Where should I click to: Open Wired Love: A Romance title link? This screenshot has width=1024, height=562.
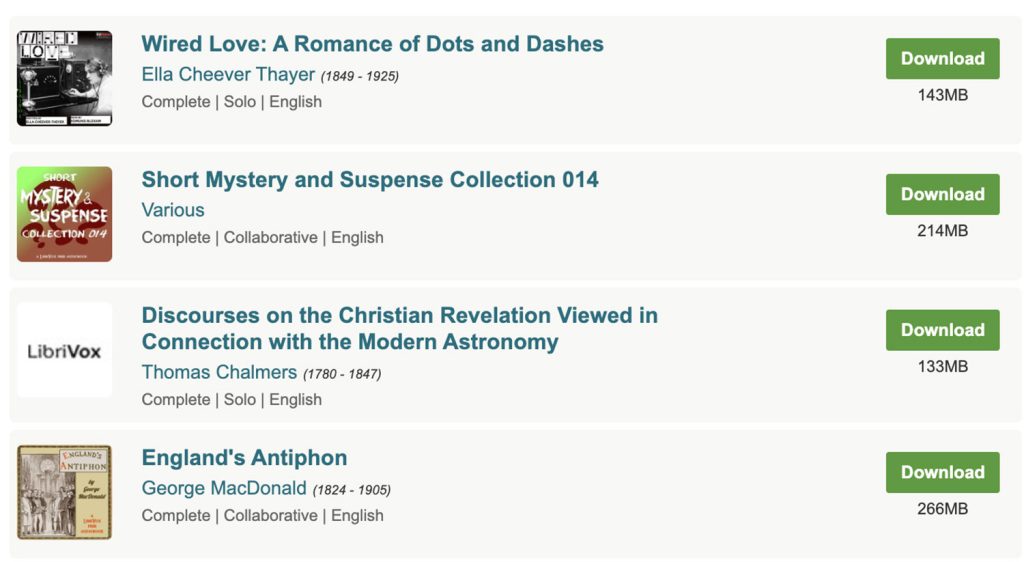[372, 44]
